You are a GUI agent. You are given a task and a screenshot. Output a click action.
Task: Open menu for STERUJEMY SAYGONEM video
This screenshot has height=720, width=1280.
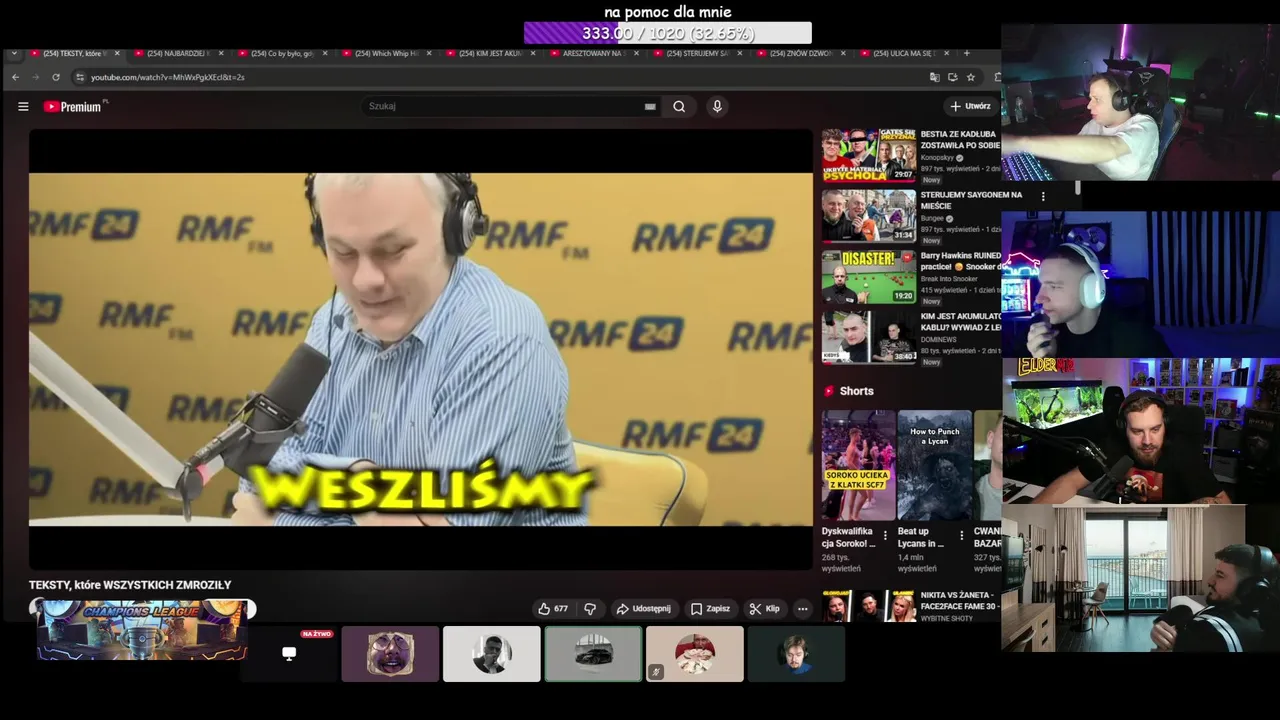[x=1043, y=197]
